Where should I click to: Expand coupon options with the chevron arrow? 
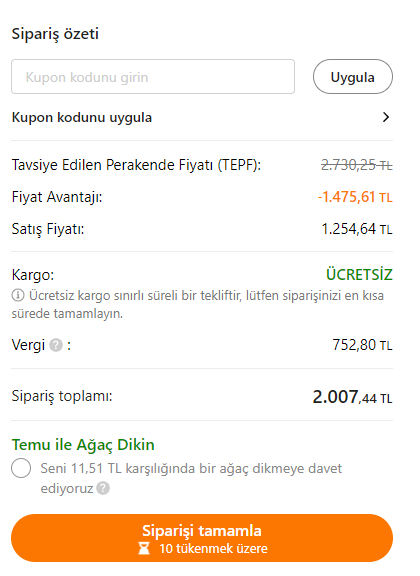[385, 117]
